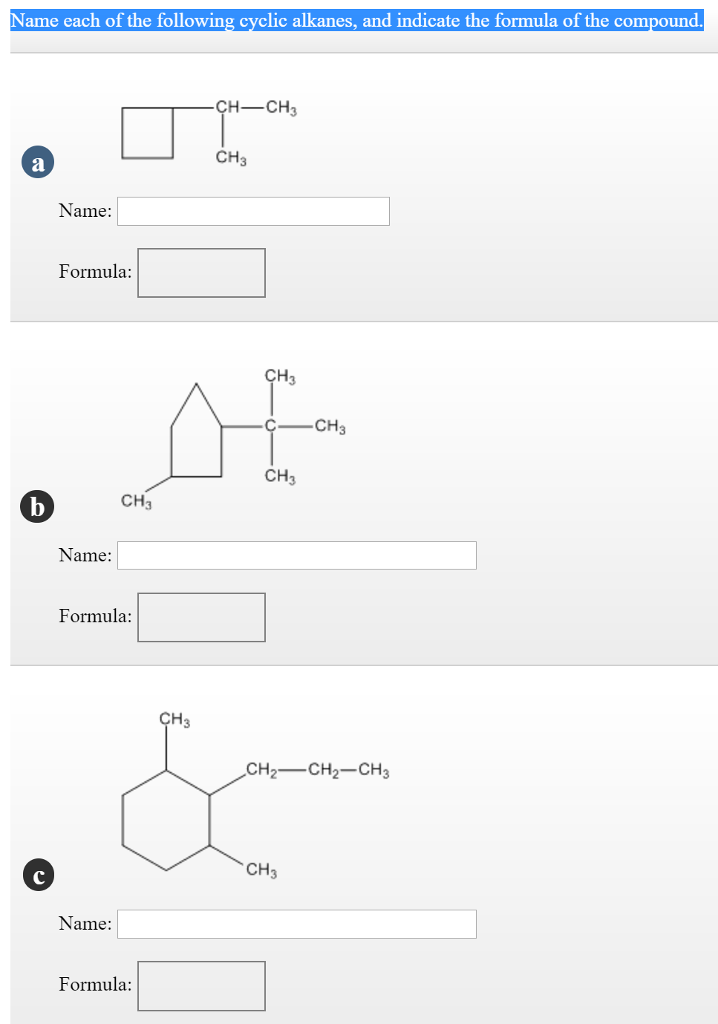Click the cyclobutane square structure in part a
This screenshot has width=718, height=1024.
point(147,131)
